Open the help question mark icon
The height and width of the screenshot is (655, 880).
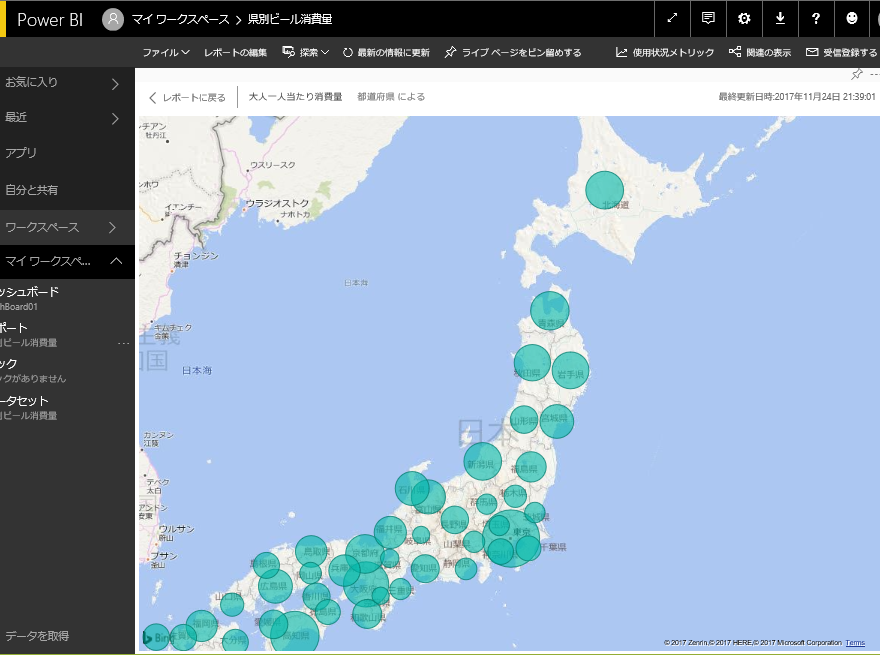tap(816, 18)
